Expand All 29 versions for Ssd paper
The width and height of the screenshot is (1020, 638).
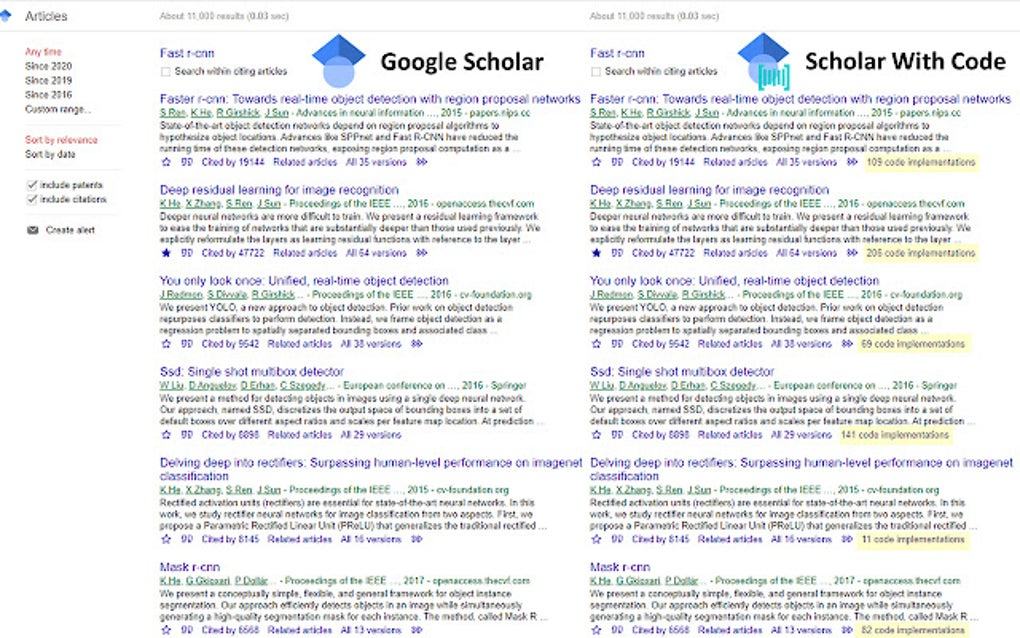tap(373, 434)
